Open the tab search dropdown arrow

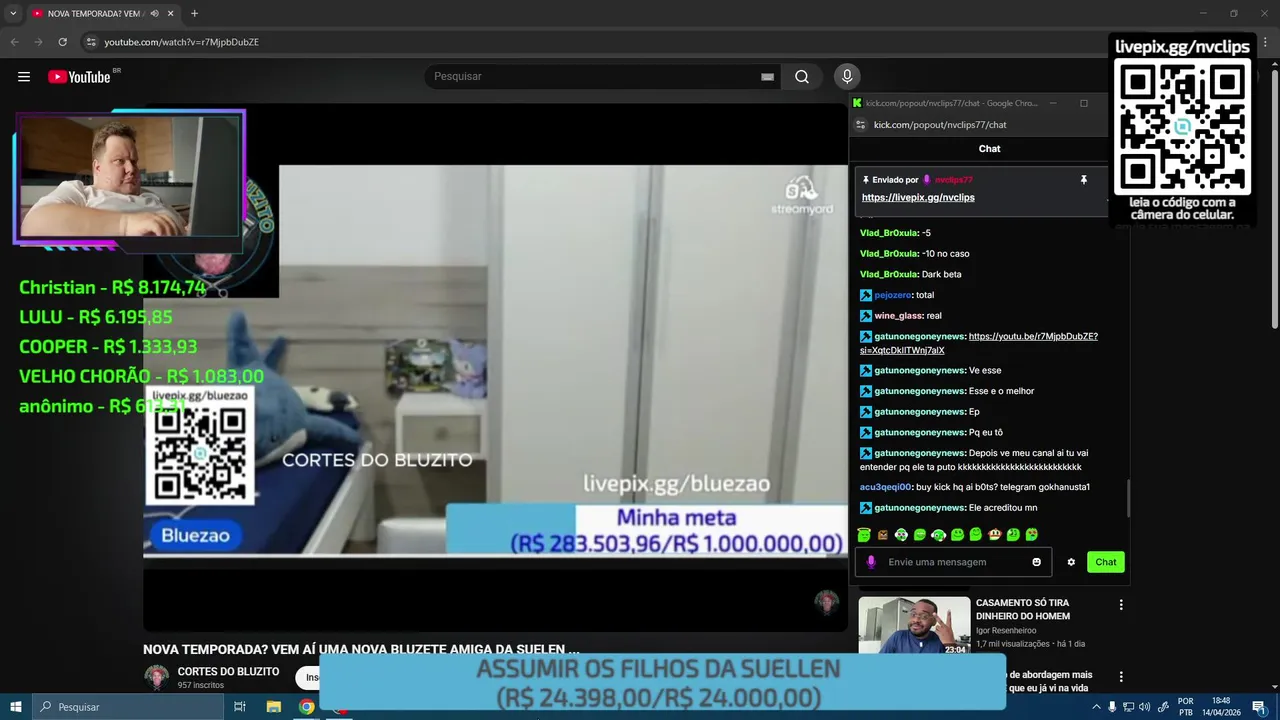[13, 13]
